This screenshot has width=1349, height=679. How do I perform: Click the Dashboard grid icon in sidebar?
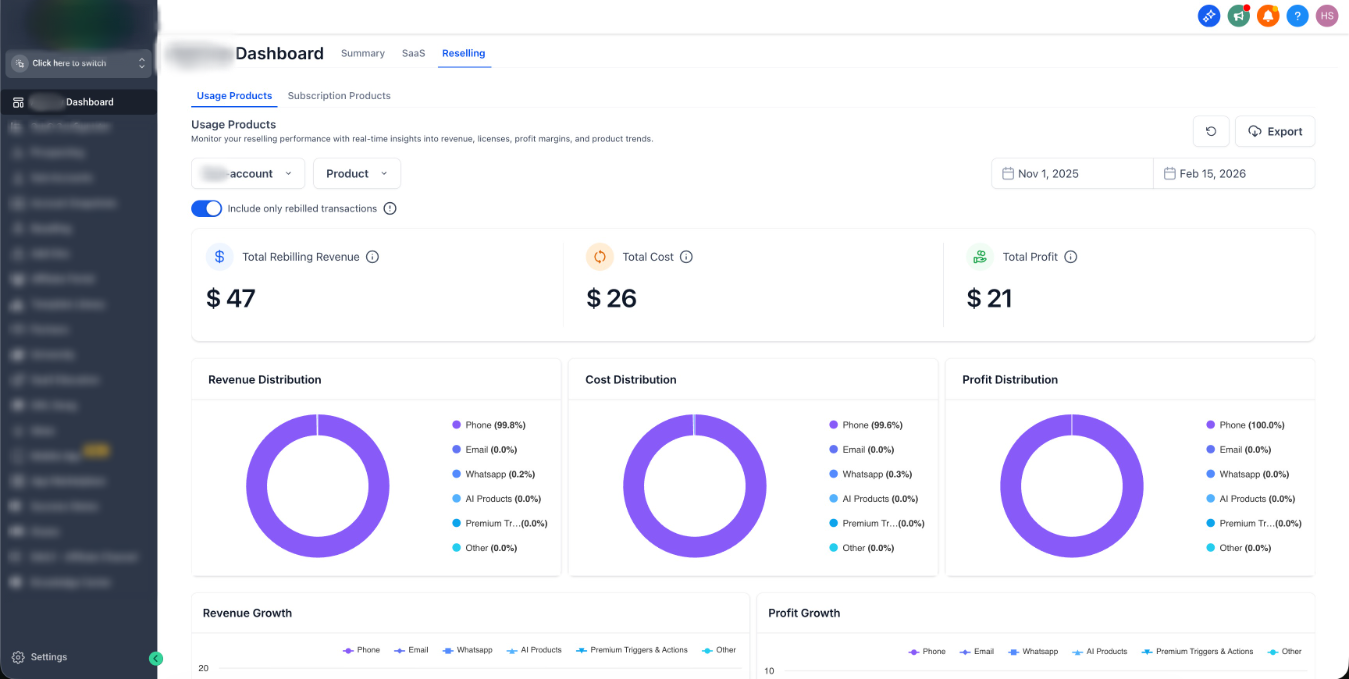pyautogui.click(x=18, y=102)
